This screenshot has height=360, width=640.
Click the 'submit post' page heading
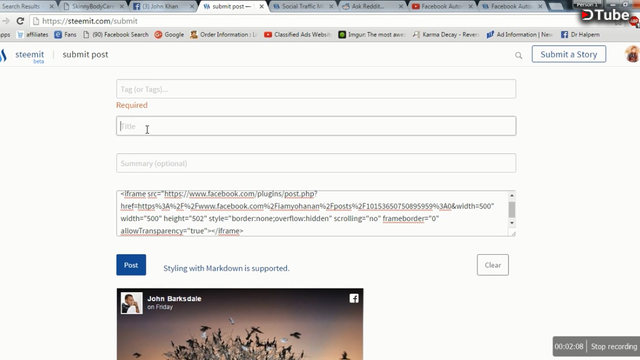coord(85,54)
